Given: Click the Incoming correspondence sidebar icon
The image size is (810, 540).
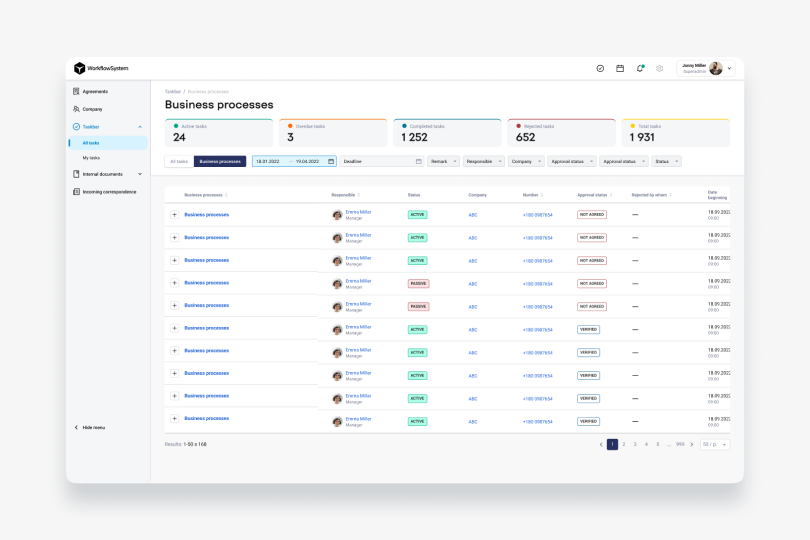Looking at the screenshot, I should point(76,192).
